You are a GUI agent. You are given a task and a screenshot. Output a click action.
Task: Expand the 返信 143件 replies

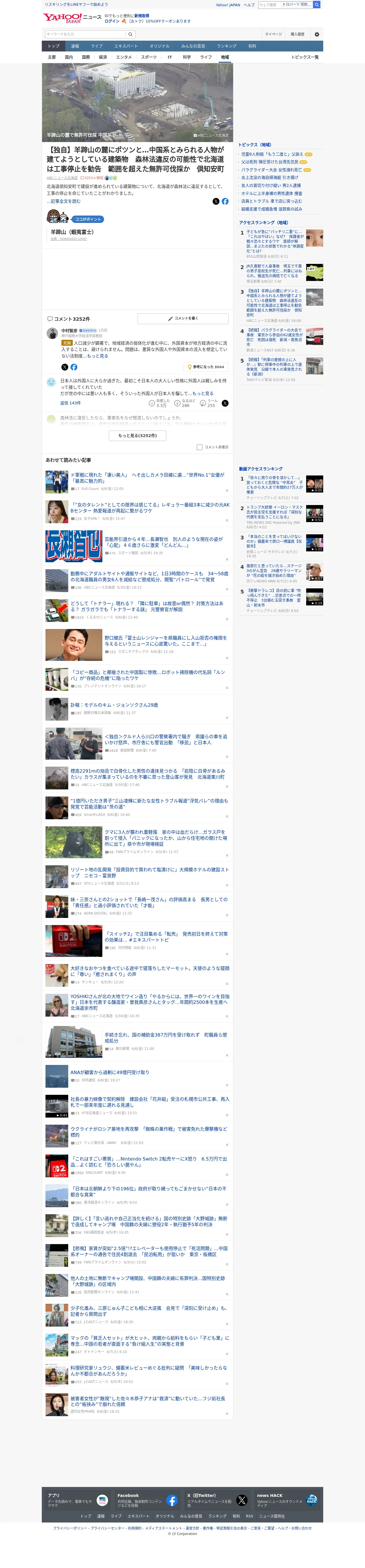70,403
